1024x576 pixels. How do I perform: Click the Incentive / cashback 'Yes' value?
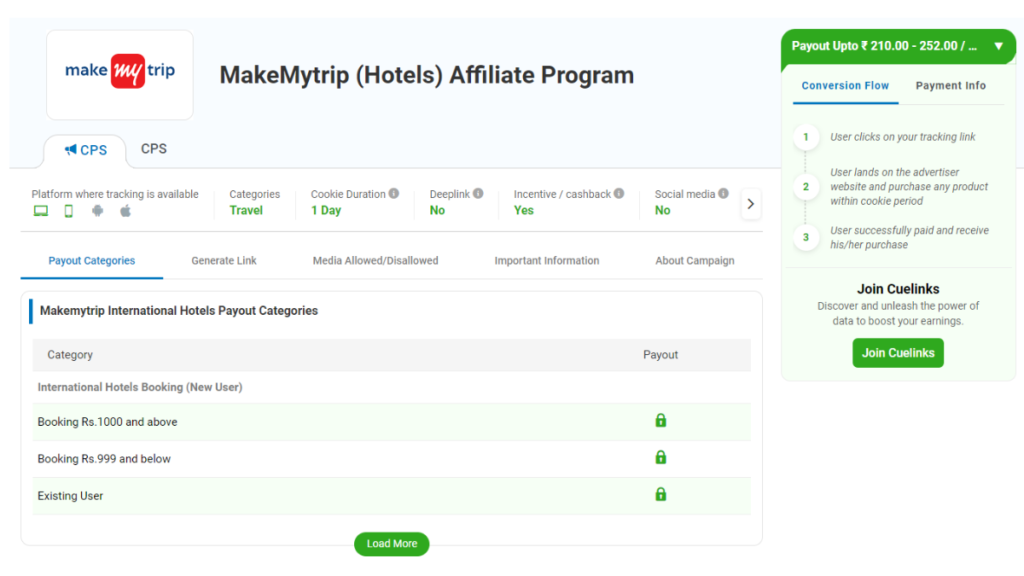(x=524, y=210)
